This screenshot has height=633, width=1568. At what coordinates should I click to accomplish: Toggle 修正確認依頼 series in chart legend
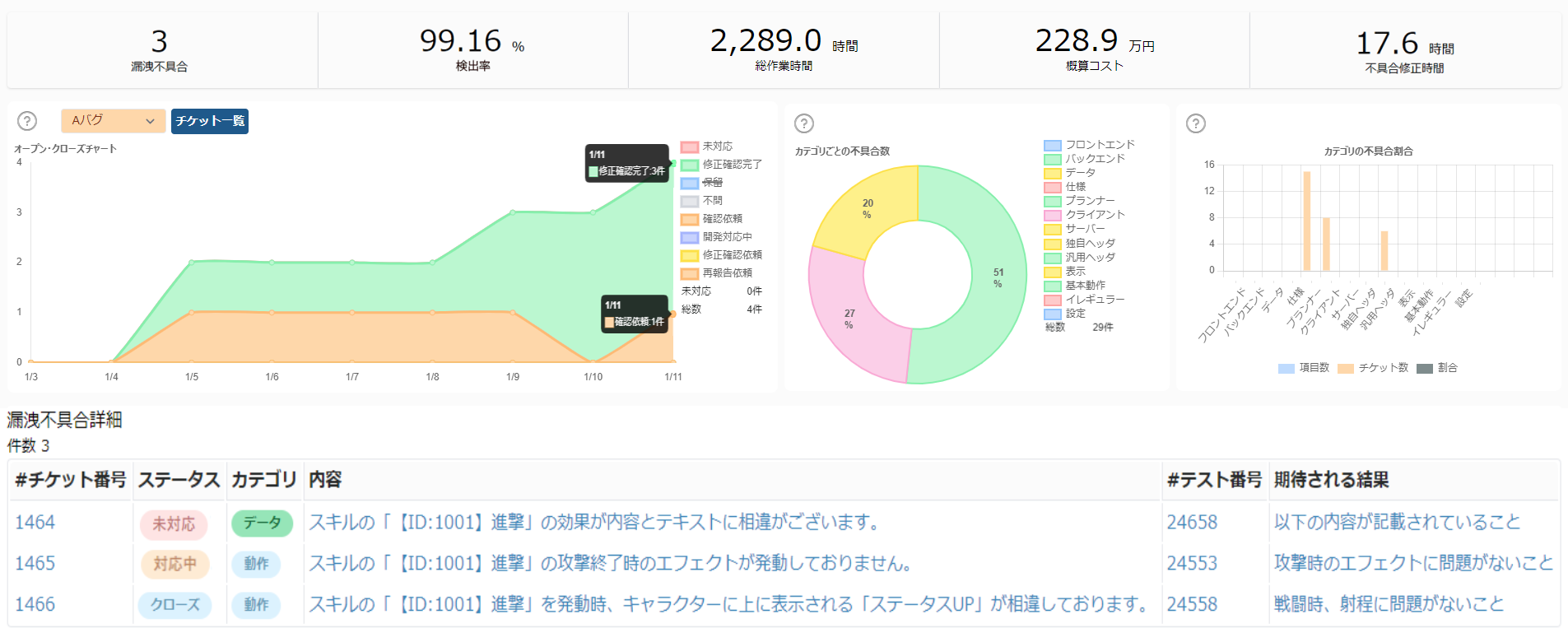tap(722, 255)
